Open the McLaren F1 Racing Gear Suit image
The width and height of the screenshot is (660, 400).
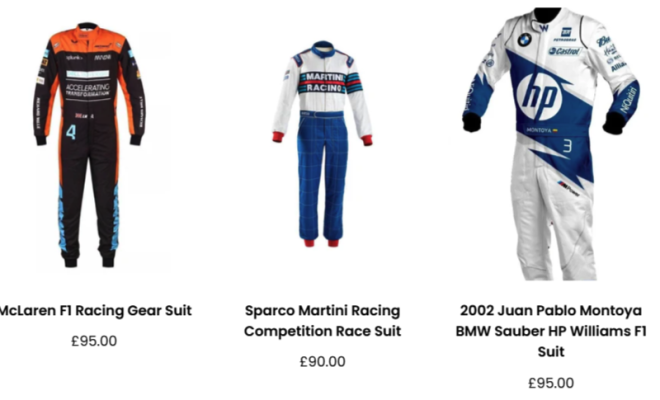(90, 145)
